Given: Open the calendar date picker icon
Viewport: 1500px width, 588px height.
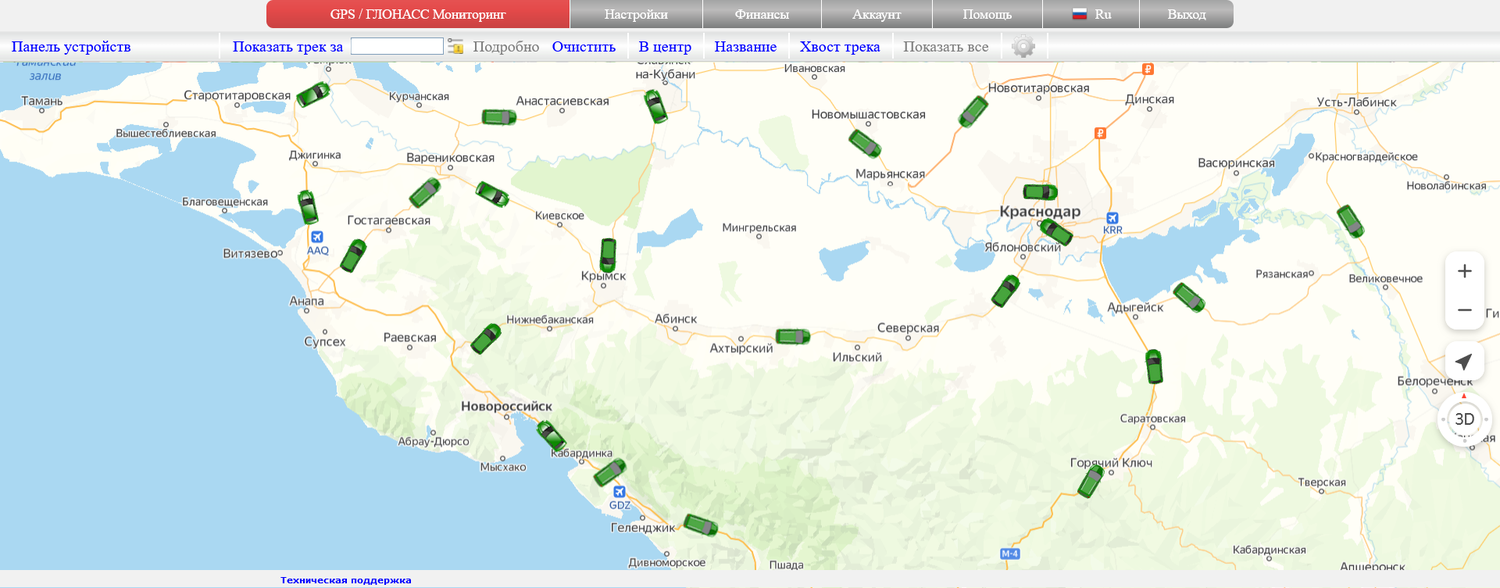Looking at the screenshot, I should tap(456, 46).
